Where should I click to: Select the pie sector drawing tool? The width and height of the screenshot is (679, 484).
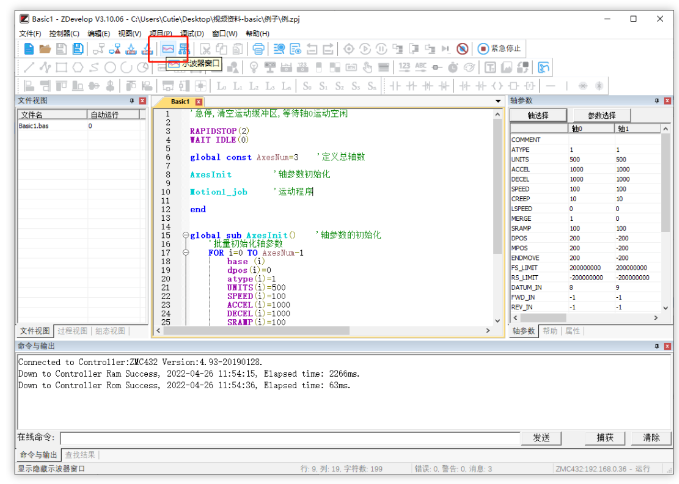pyautogui.click(x=142, y=67)
